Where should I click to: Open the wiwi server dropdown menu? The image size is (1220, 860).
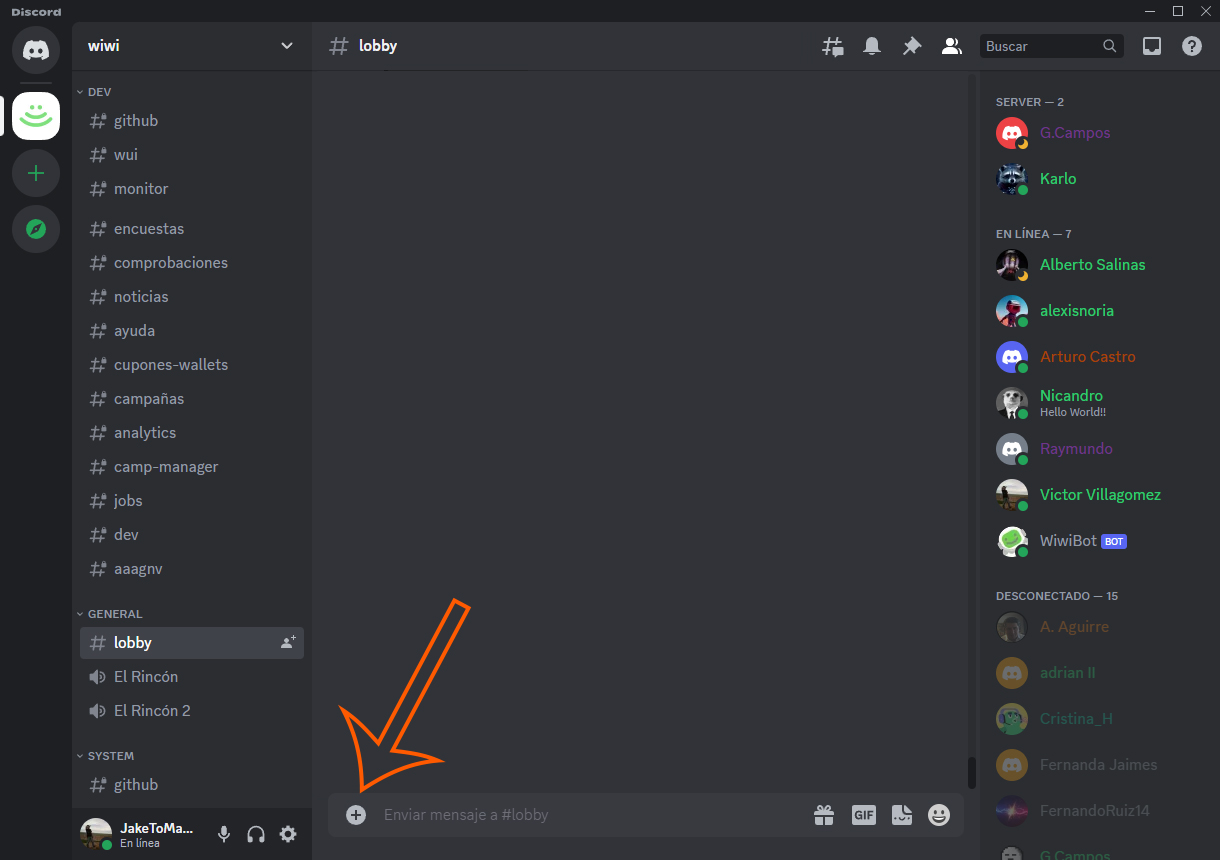pos(287,46)
